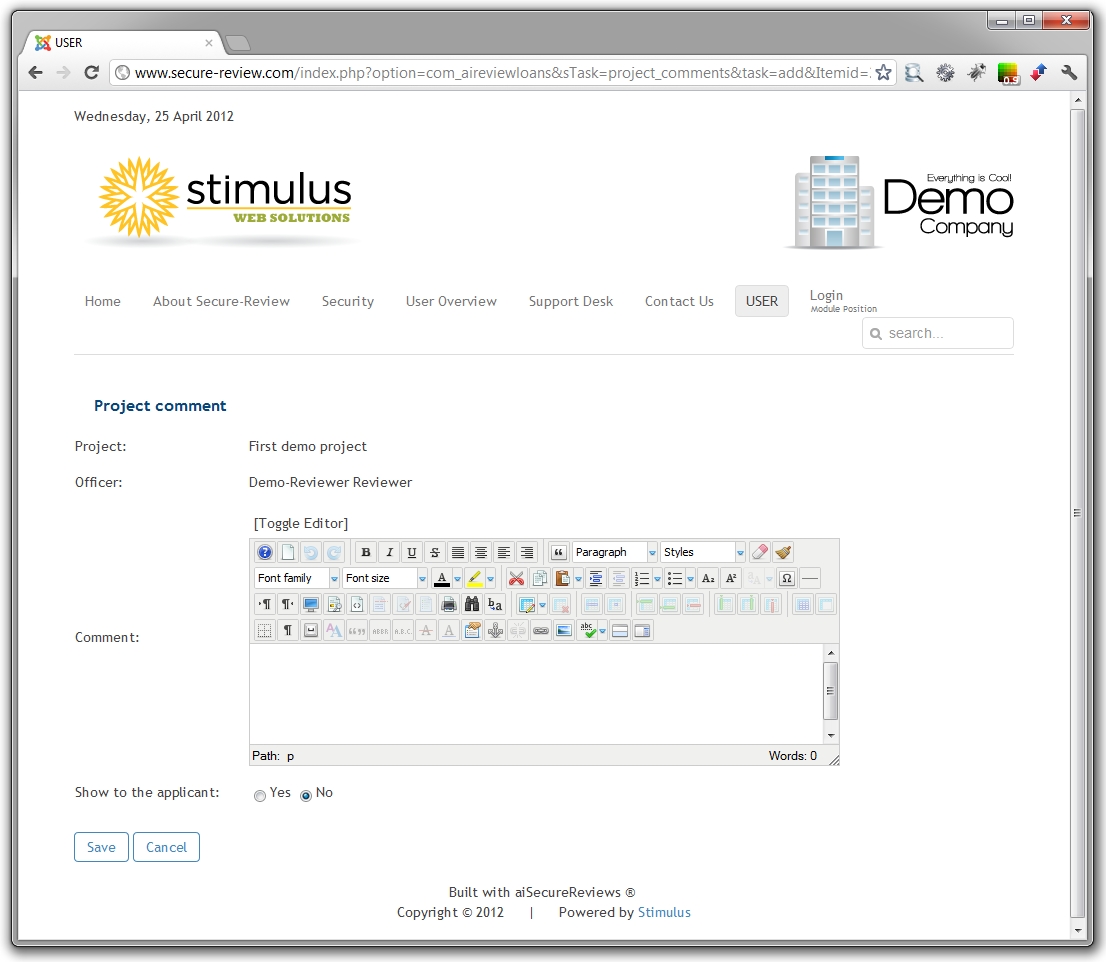
Task: Go to the Support Desk menu item
Action: pos(570,301)
